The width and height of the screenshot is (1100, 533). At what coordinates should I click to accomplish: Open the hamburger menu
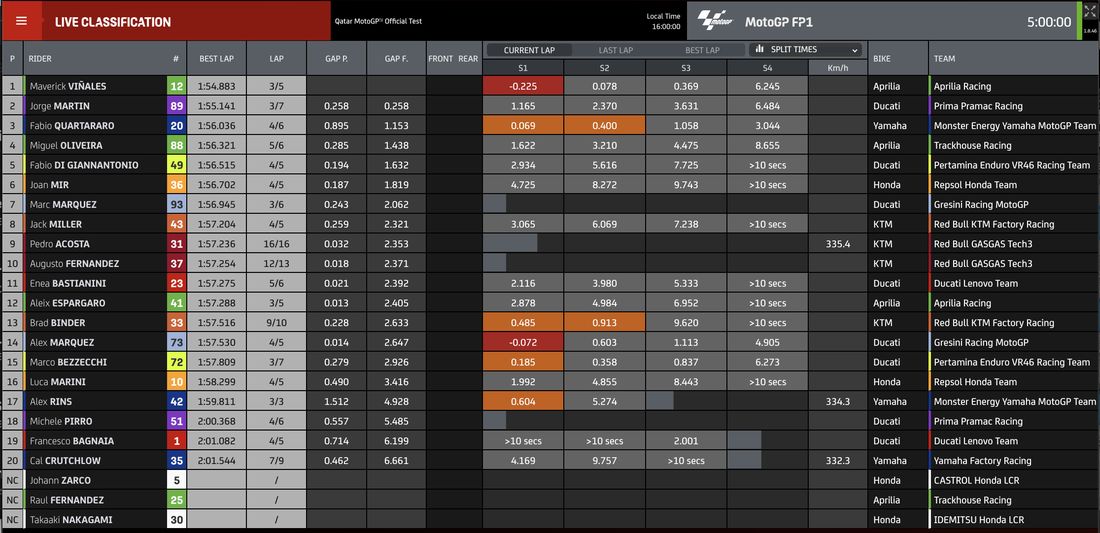(x=21, y=21)
